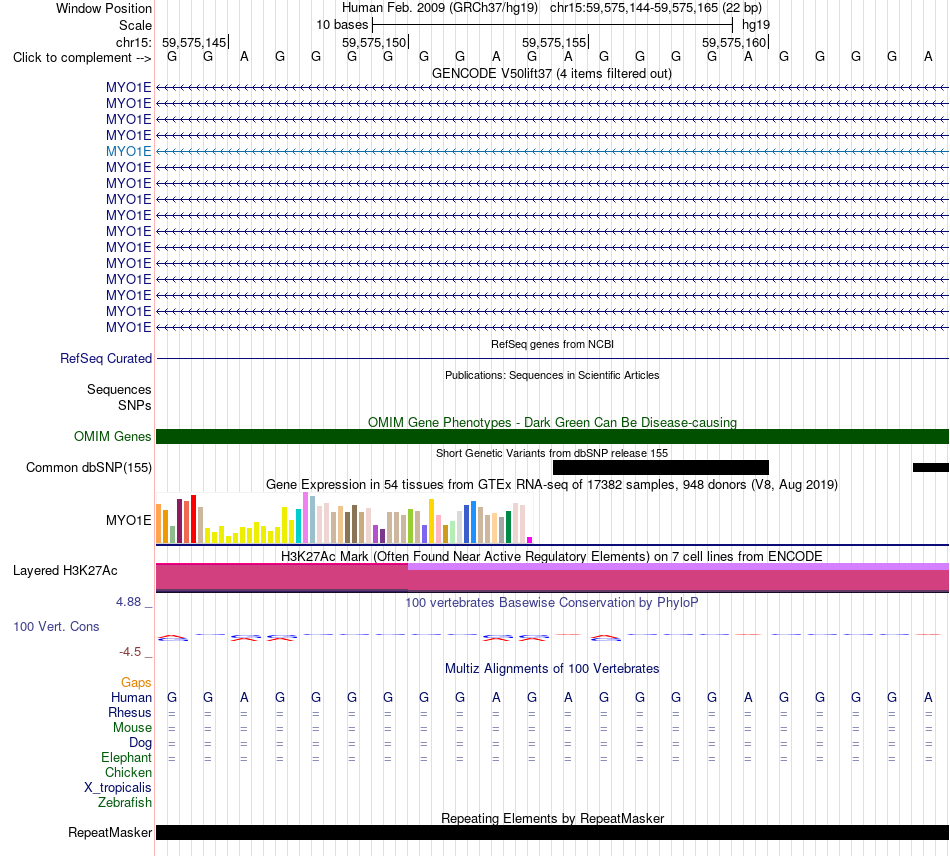Viewport: 950px width, 856px height.
Task: Click the 'Human Feb. 2009 (GRCh37/hg19)' heading
Action: 440,8
